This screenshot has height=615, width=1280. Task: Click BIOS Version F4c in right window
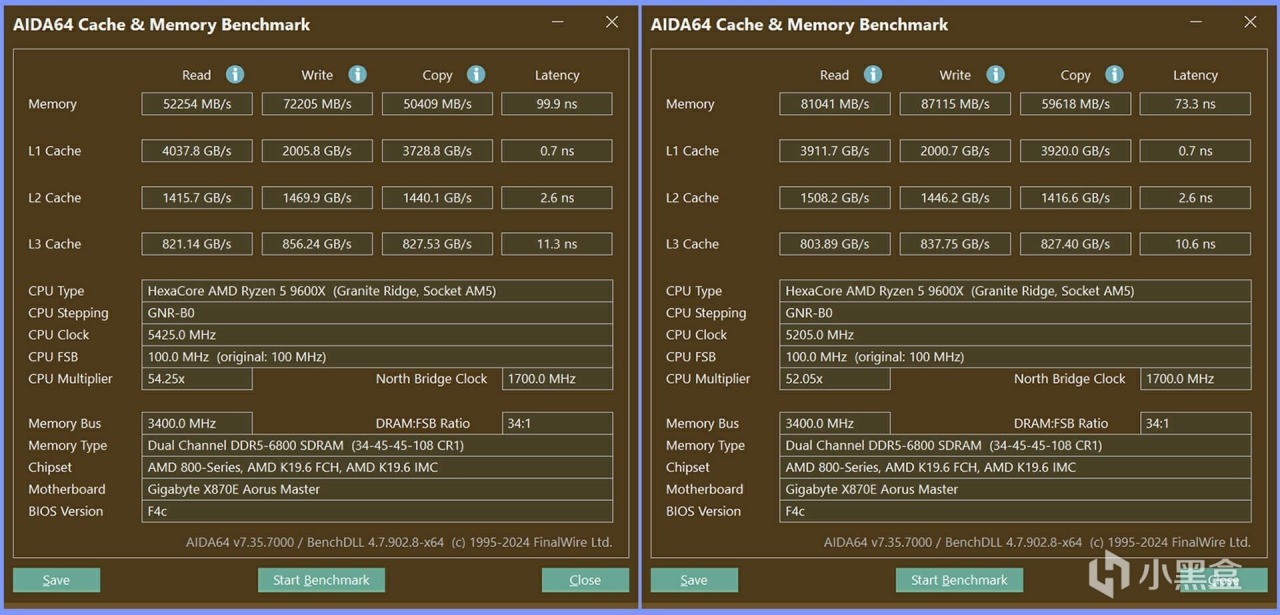click(x=1015, y=512)
